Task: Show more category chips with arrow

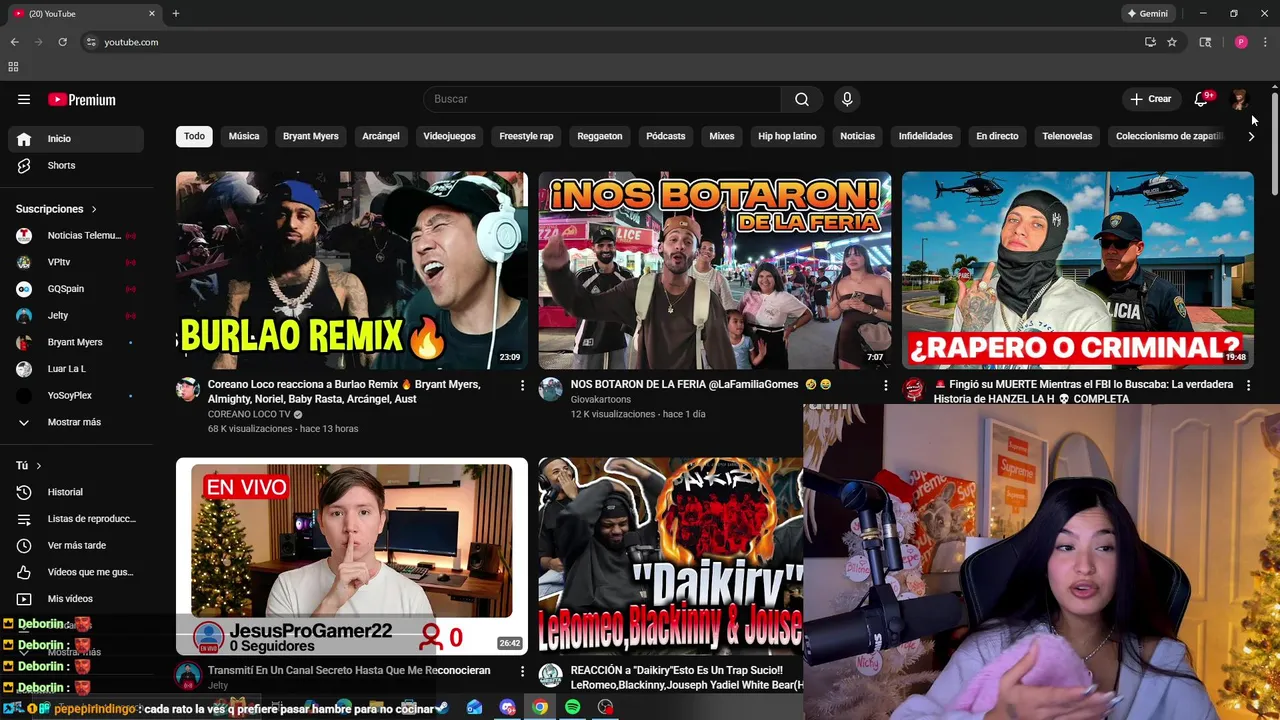Action: coord(1251,136)
